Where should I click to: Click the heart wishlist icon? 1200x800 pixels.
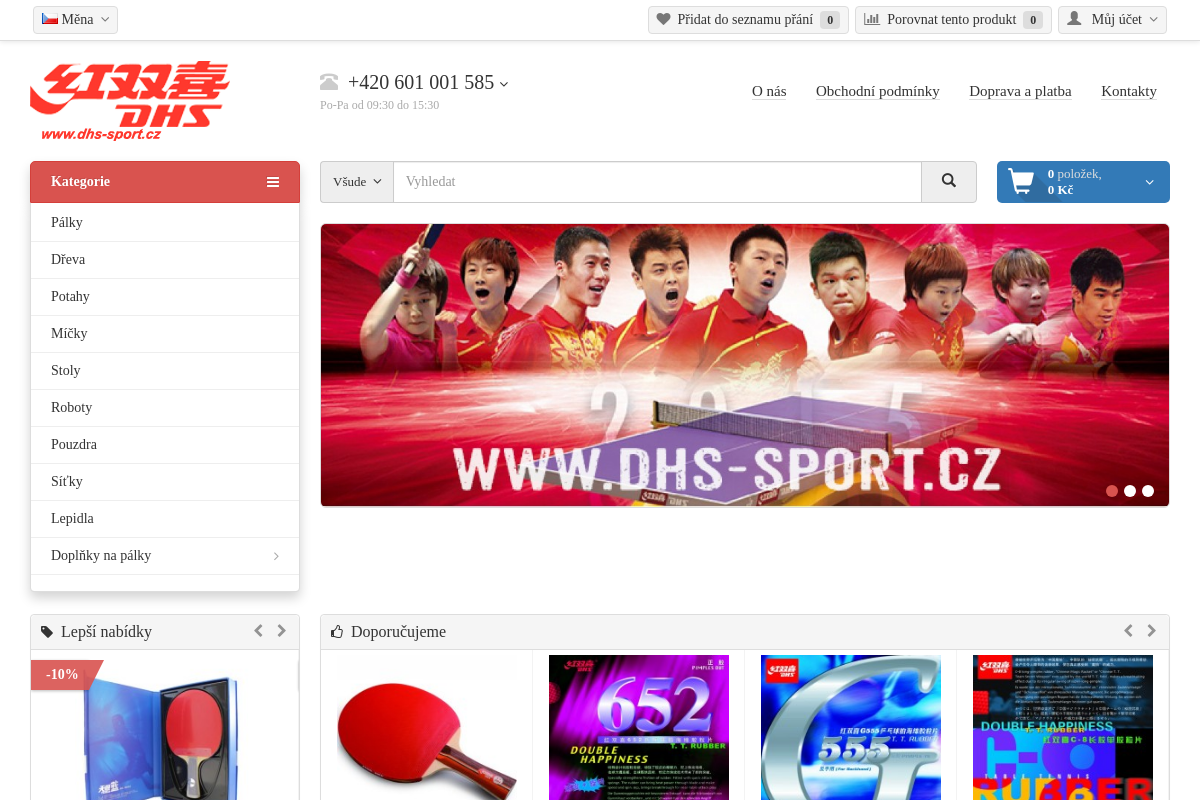point(663,19)
